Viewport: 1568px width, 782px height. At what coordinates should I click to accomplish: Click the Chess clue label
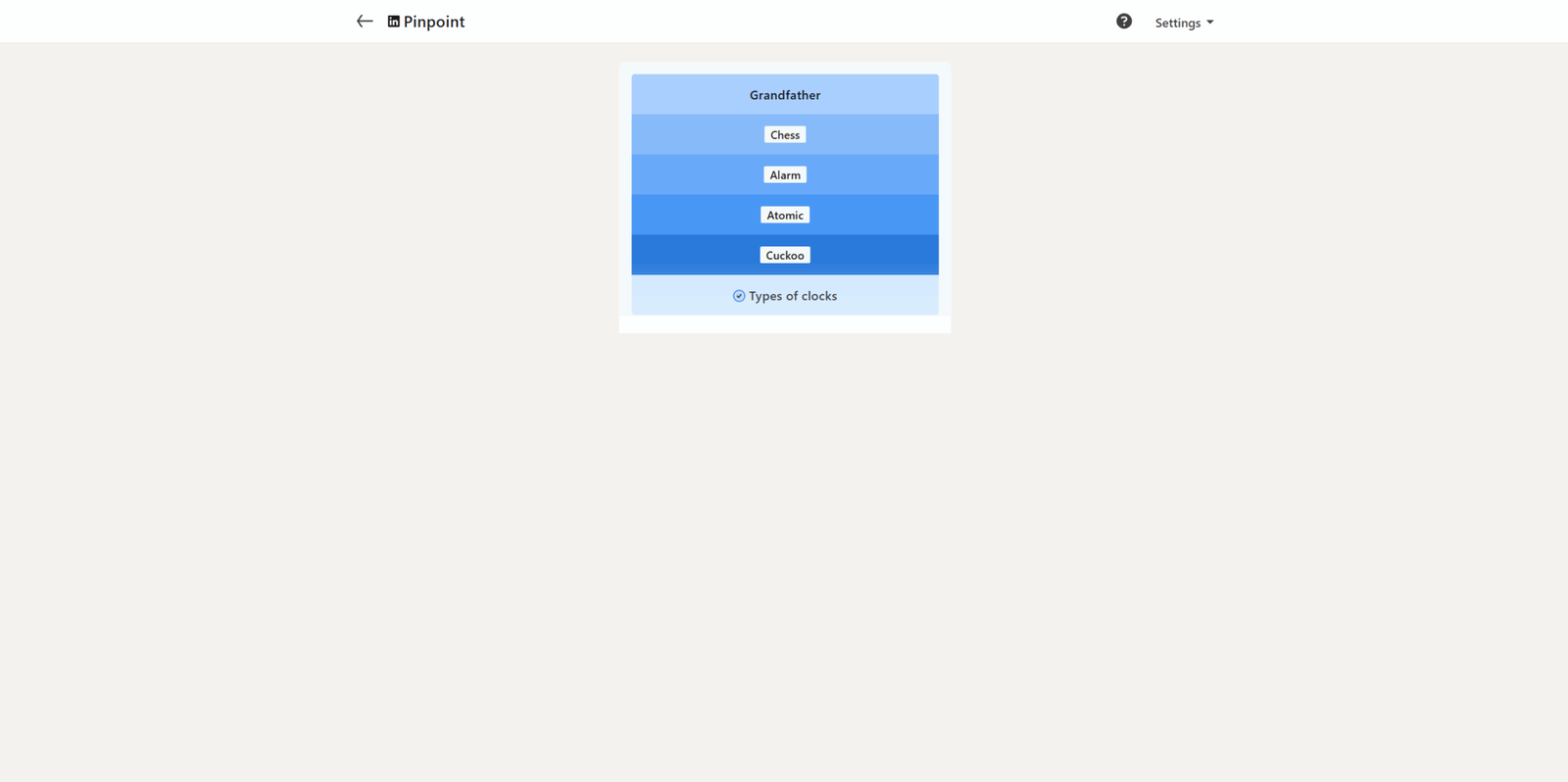[785, 135]
